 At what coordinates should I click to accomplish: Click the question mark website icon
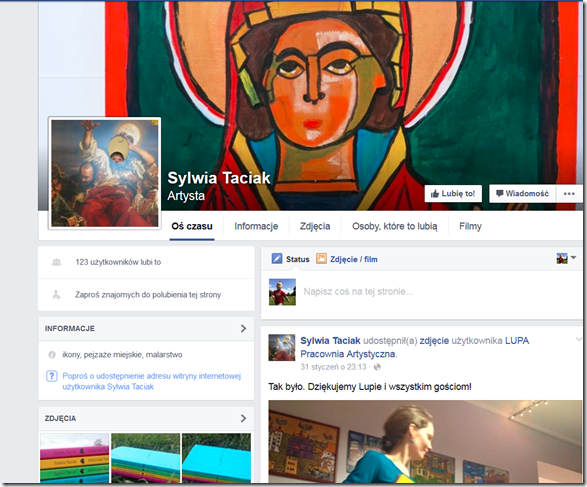(52, 376)
